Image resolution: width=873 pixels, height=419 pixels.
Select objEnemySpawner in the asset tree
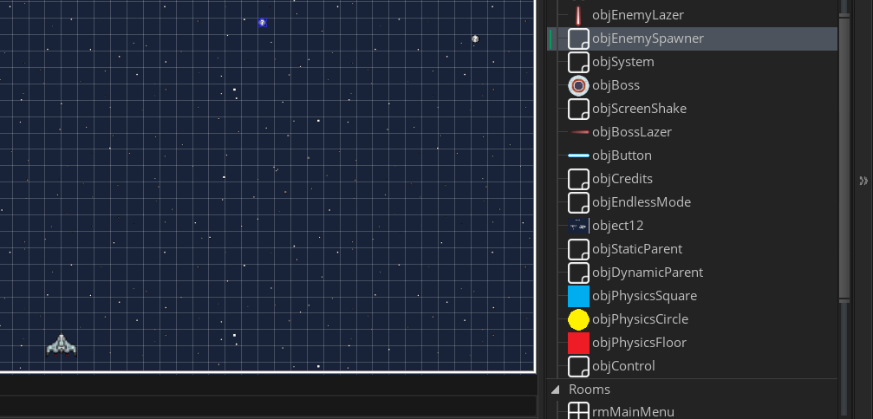tap(648, 39)
